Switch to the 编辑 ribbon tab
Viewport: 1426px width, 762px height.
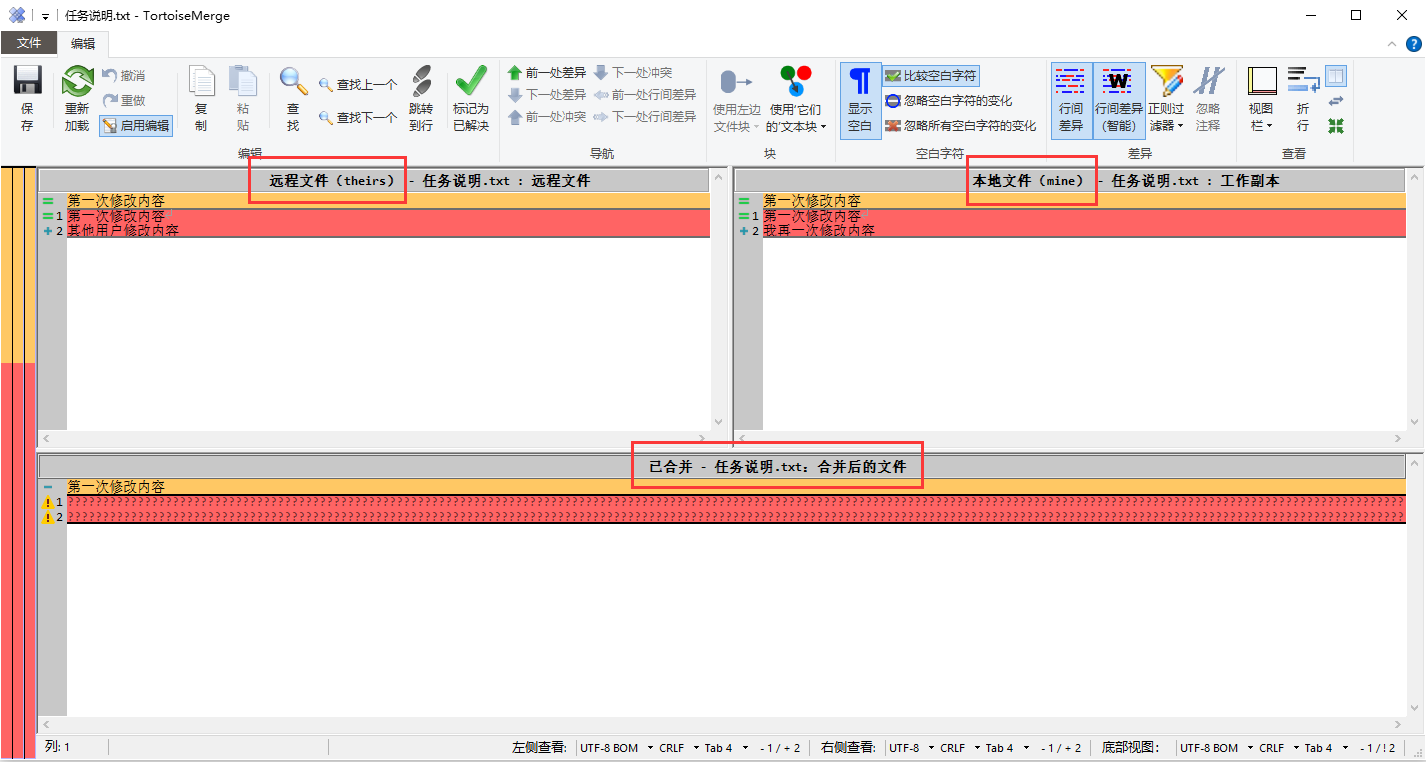[82, 43]
